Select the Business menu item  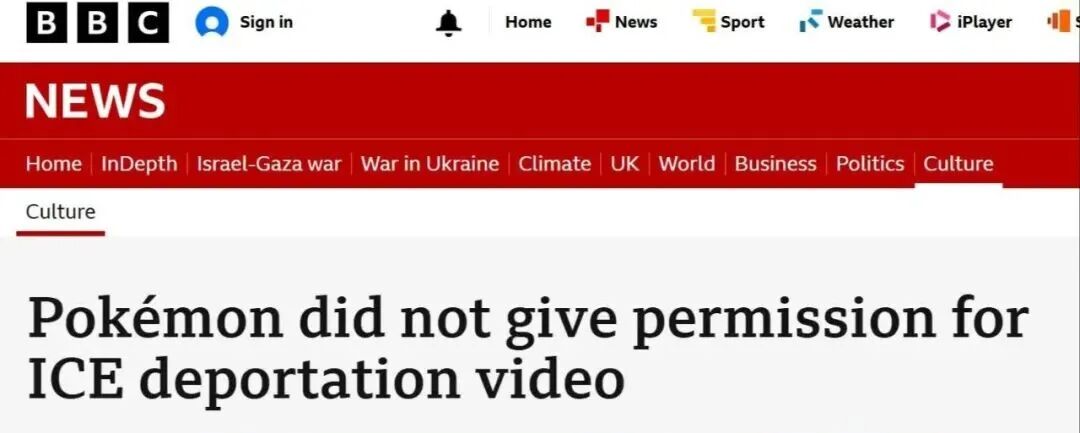coord(776,164)
